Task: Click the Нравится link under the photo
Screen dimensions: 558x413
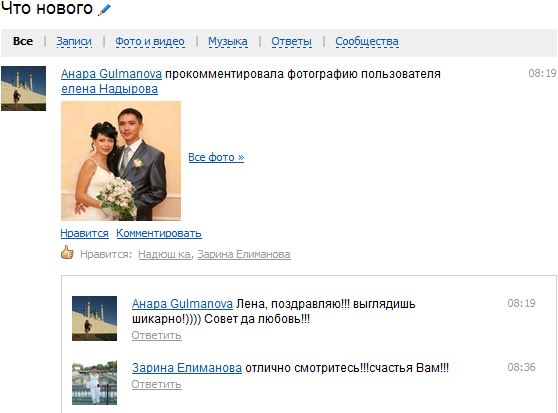Action: [x=85, y=233]
